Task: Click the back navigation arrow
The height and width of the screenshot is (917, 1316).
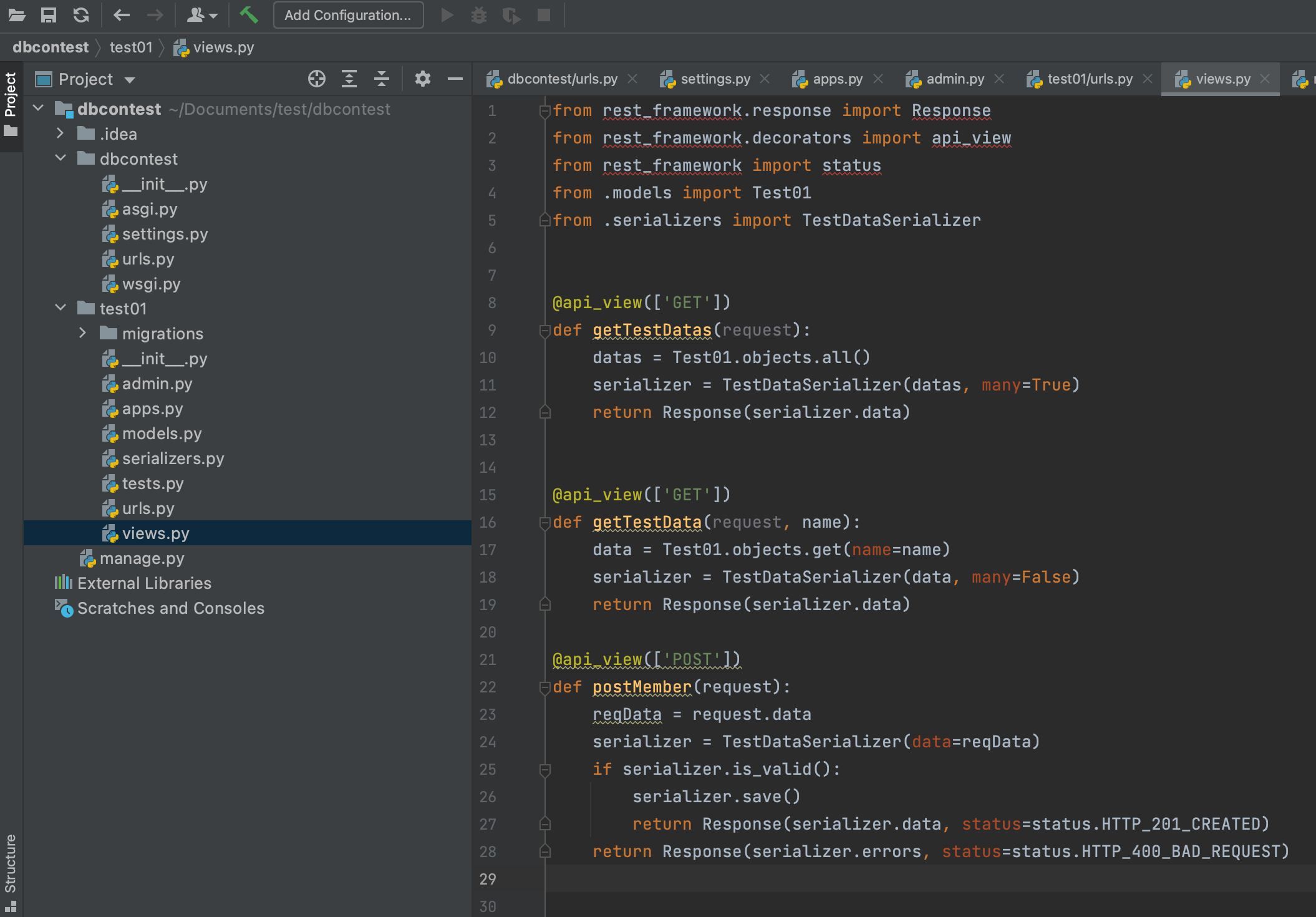Action: coord(122,15)
